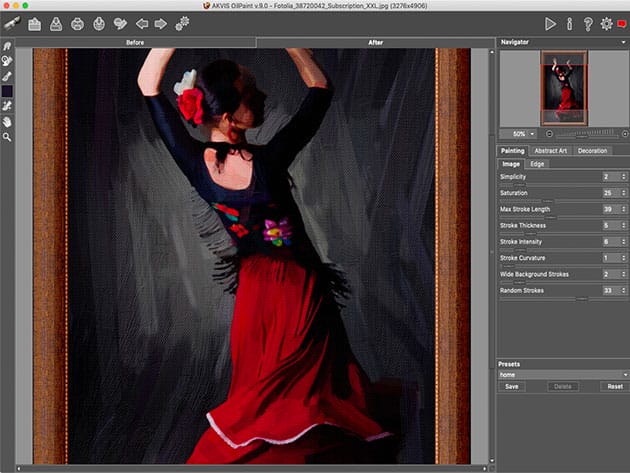Open the Presets dropdown list
Viewport: 630px width, 473px height.
560,374
